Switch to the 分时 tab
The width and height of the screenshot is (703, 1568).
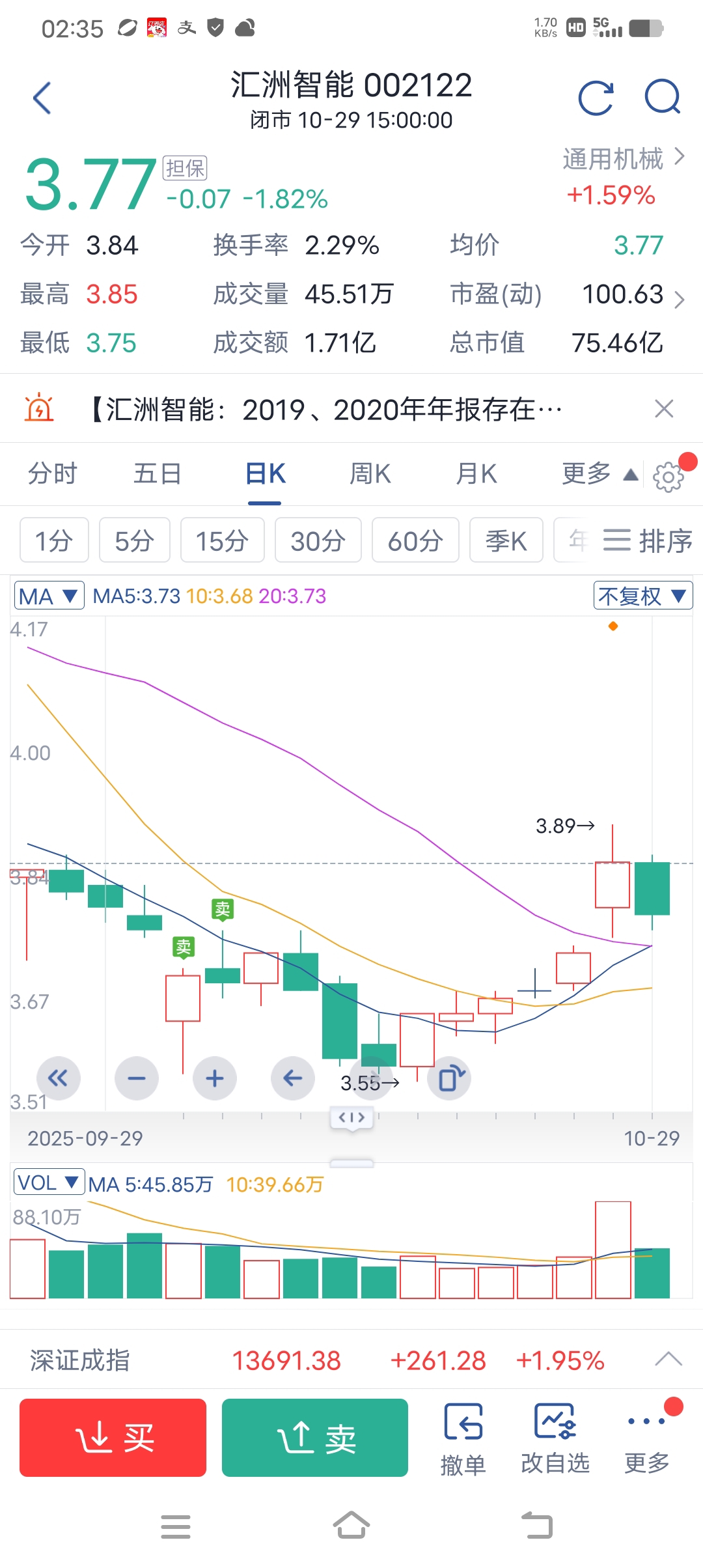point(53,474)
